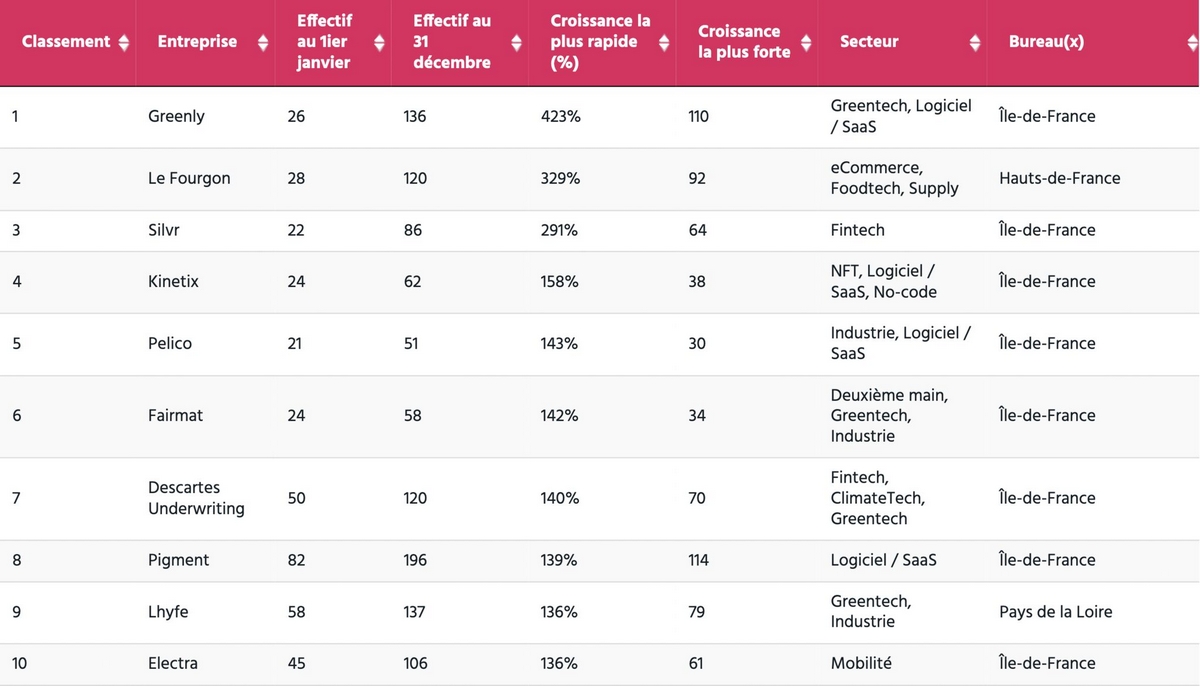The height and width of the screenshot is (686, 1200).
Task: Click the Entreprise header label
Action: pyautogui.click(x=197, y=42)
